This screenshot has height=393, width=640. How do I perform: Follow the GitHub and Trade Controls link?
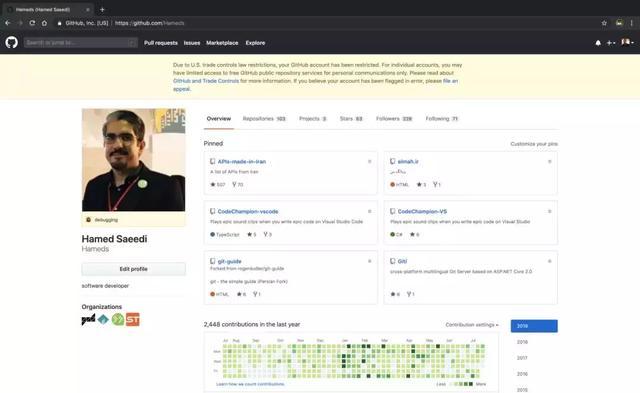tap(206, 81)
